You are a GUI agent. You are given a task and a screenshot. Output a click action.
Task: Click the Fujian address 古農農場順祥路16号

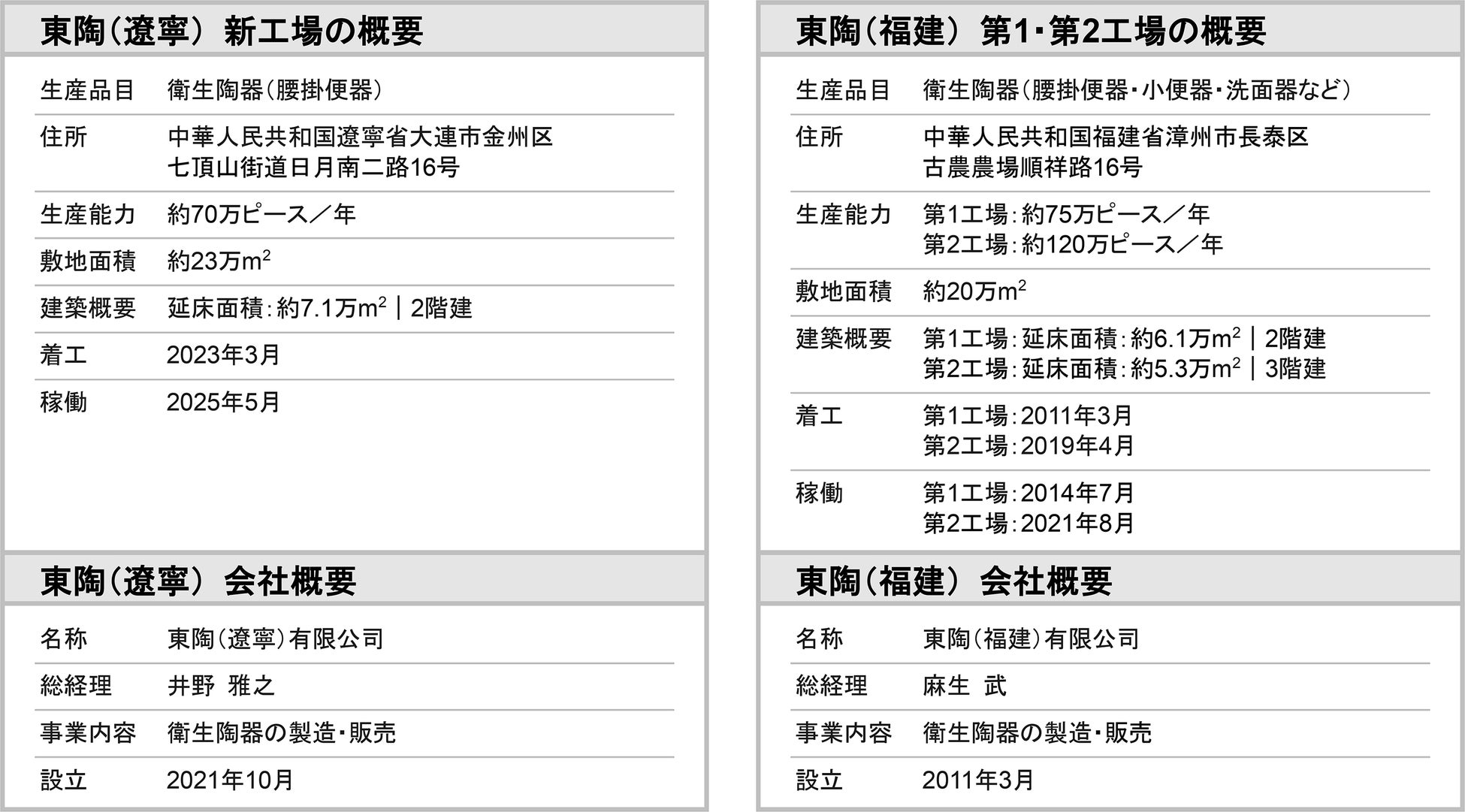(1032, 168)
